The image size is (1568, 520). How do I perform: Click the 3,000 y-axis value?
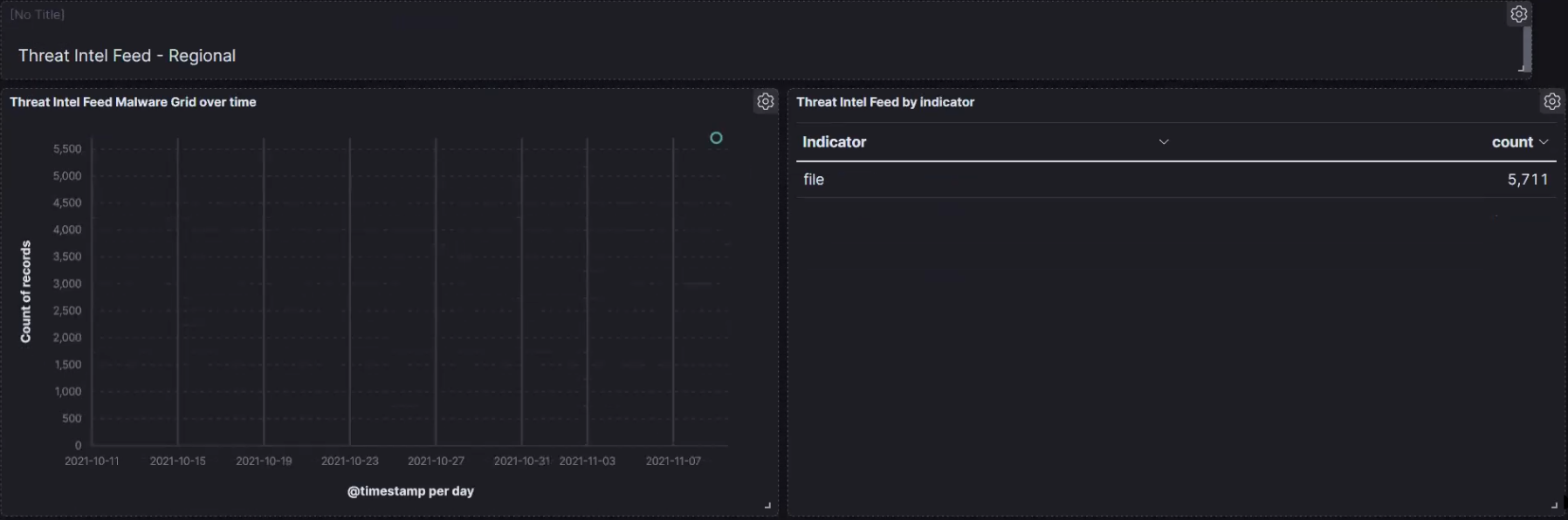pos(67,284)
